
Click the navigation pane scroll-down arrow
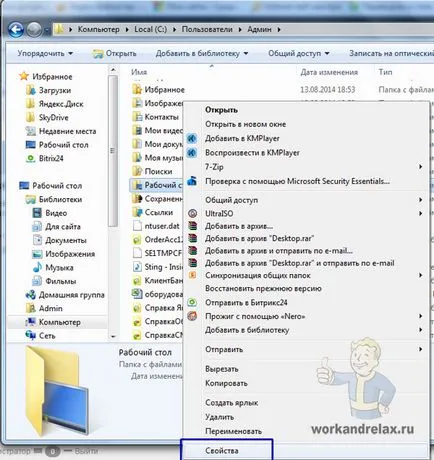point(113,336)
